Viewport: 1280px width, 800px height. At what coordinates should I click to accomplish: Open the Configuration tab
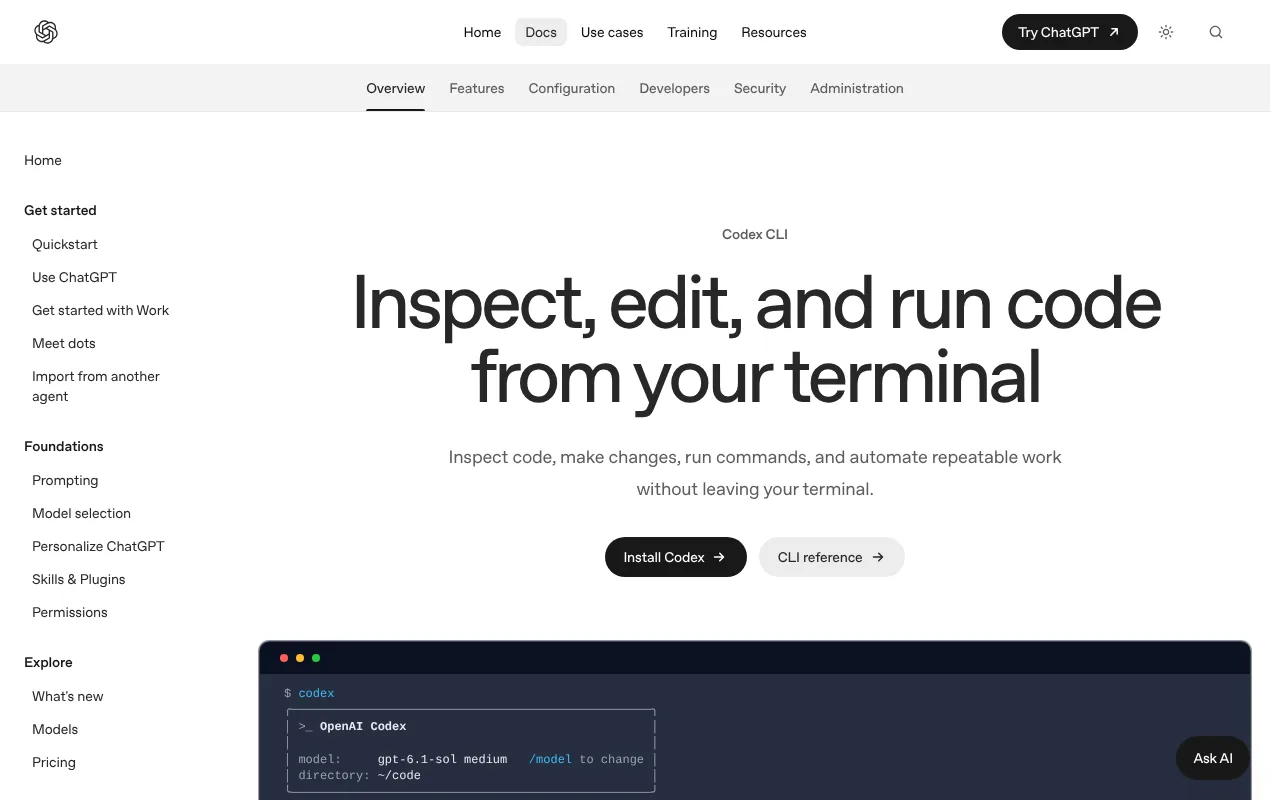tap(572, 88)
